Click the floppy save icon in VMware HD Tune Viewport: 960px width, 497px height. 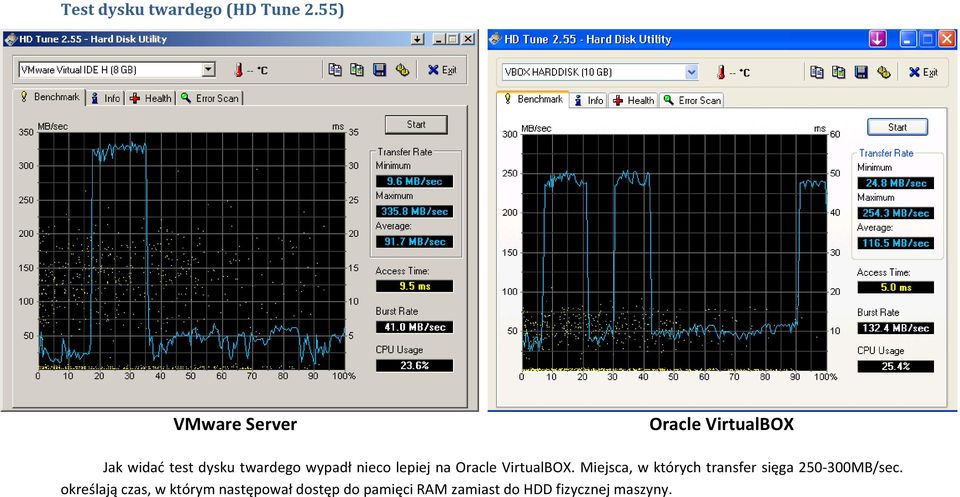[380, 70]
